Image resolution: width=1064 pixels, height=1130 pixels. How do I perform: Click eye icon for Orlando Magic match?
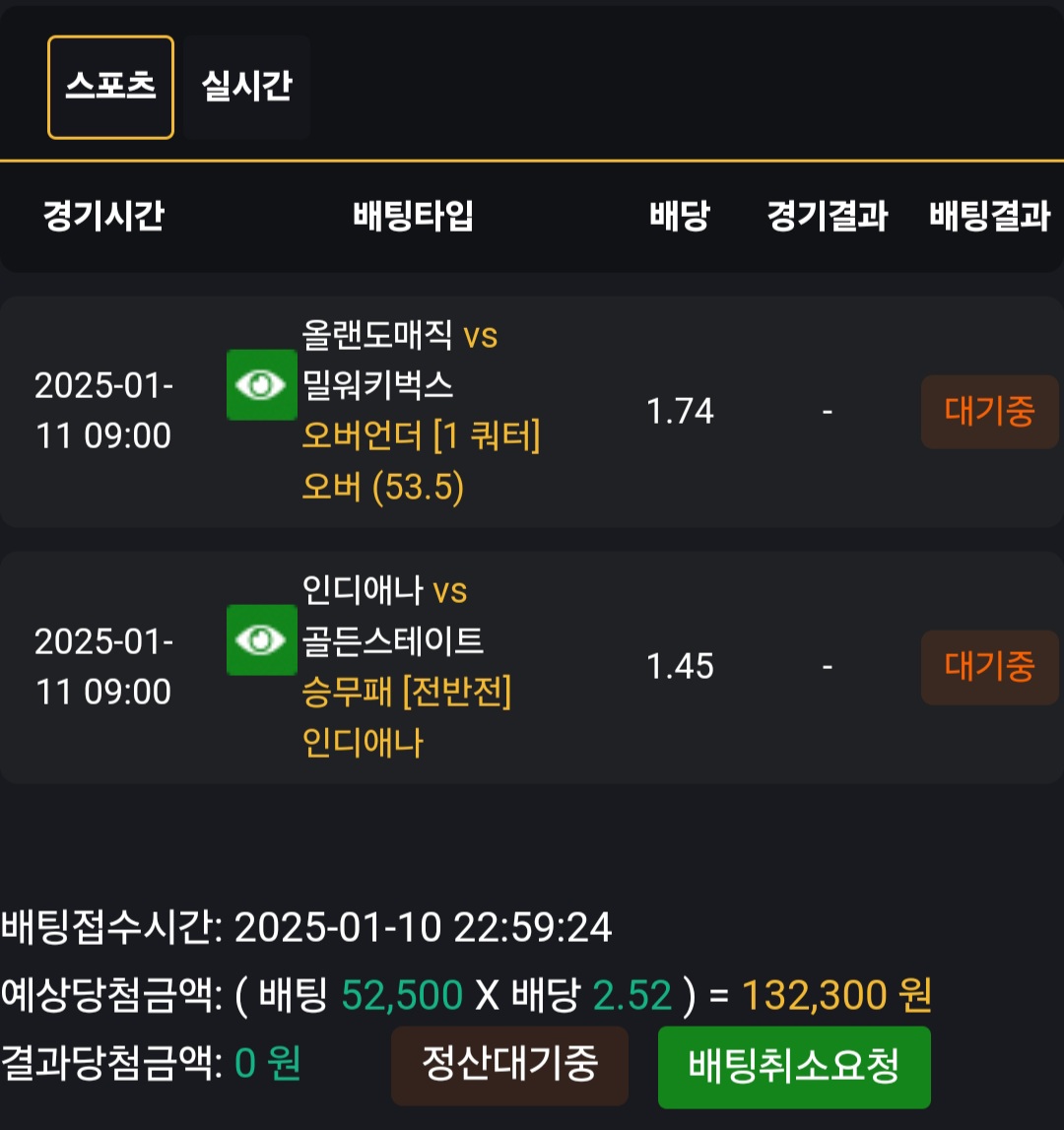coord(261,385)
